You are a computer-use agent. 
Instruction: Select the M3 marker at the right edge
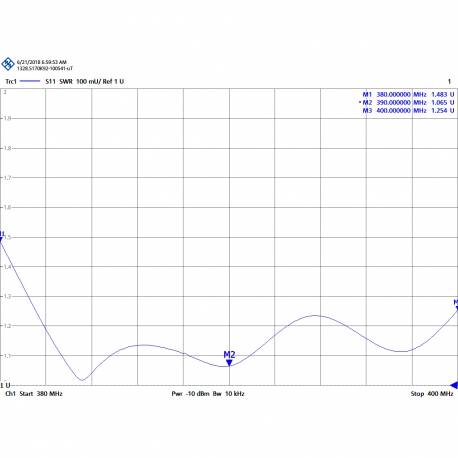(x=456, y=305)
